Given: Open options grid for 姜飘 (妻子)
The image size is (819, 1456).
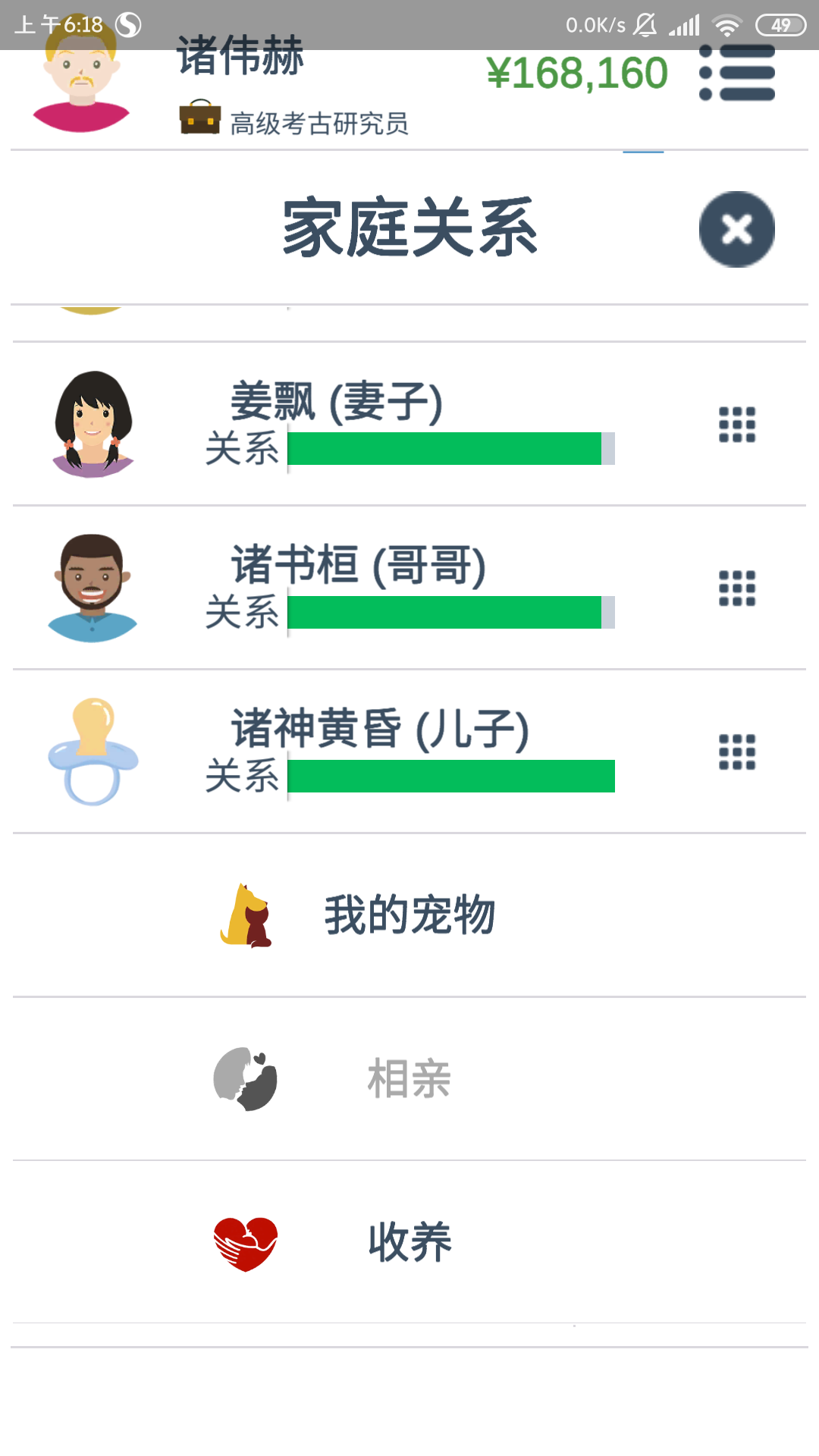Looking at the screenshot, I should pyautogui.click(x=737, y=425).
